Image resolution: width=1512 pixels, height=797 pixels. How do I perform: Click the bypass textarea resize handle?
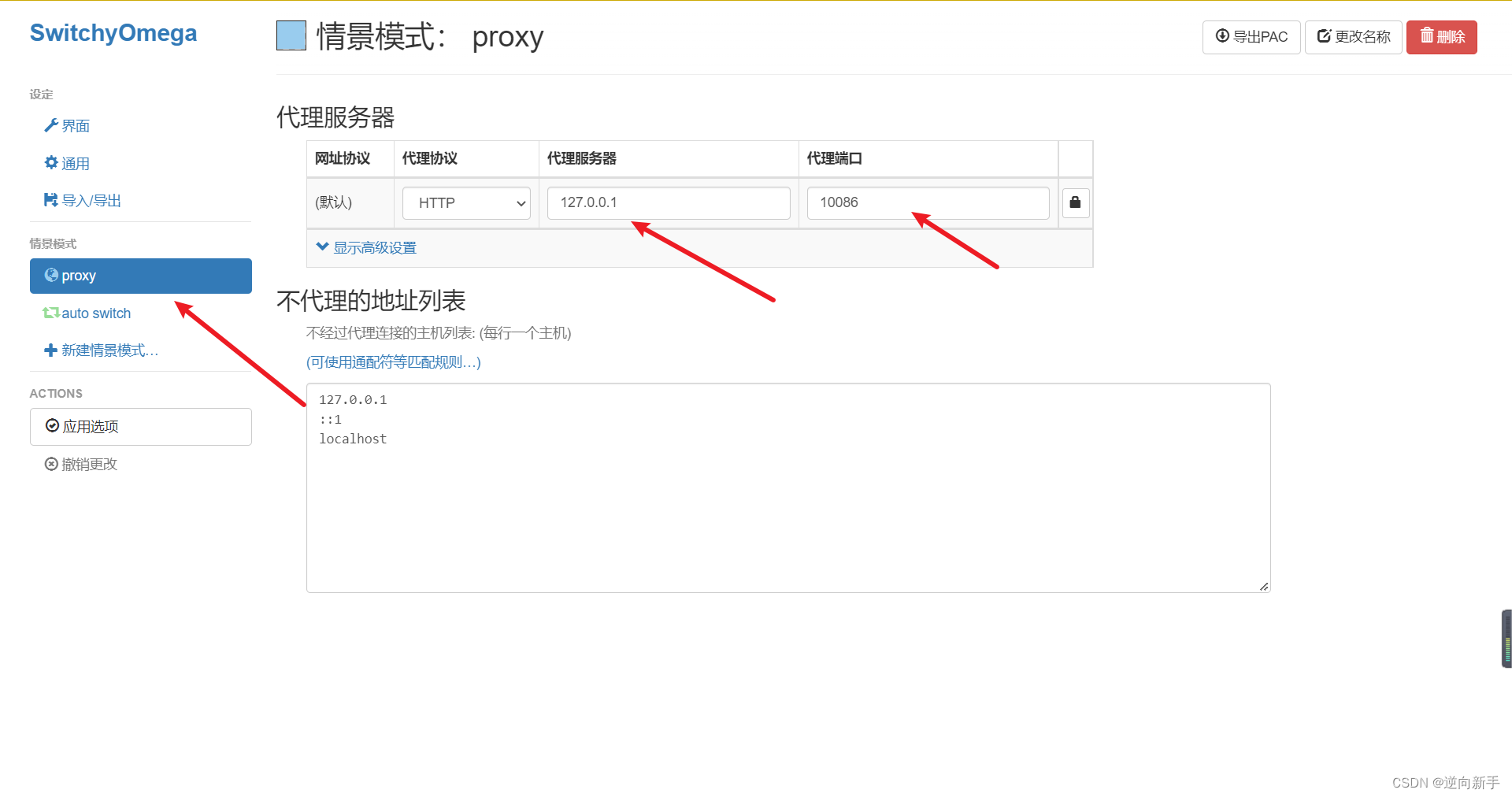1264,586
